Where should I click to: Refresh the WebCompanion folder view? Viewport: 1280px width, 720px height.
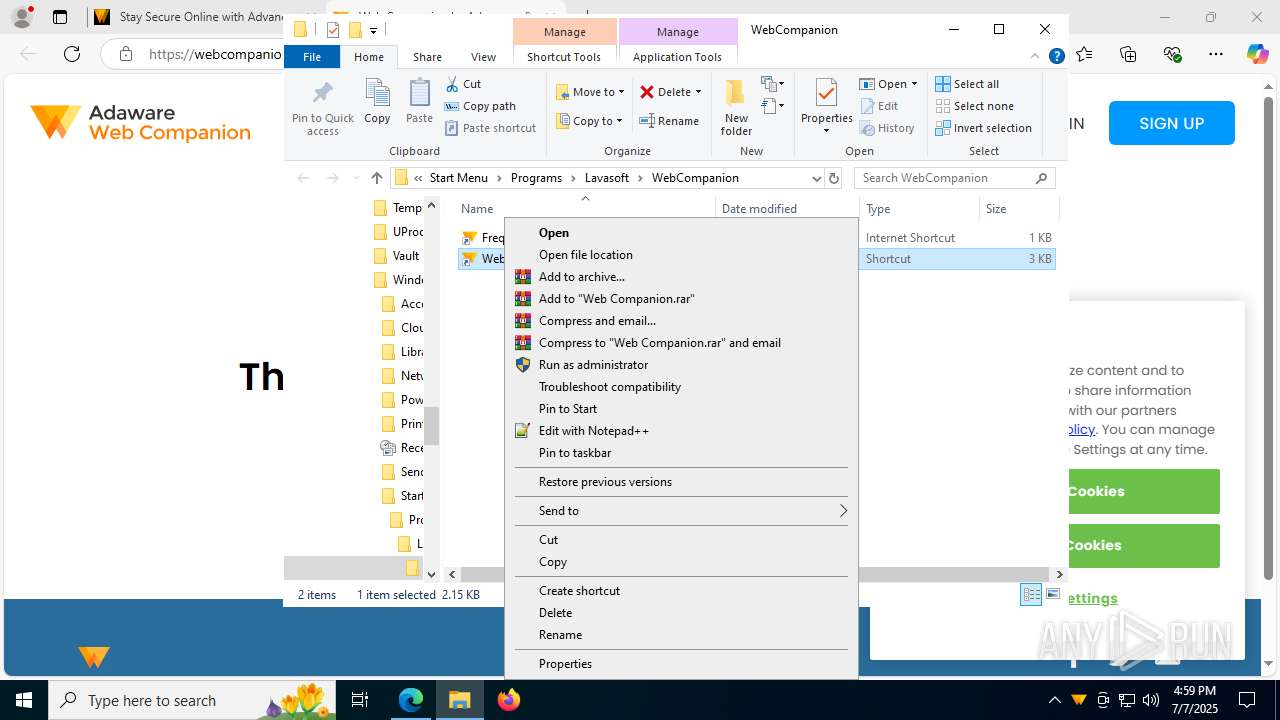click(833, 178)
